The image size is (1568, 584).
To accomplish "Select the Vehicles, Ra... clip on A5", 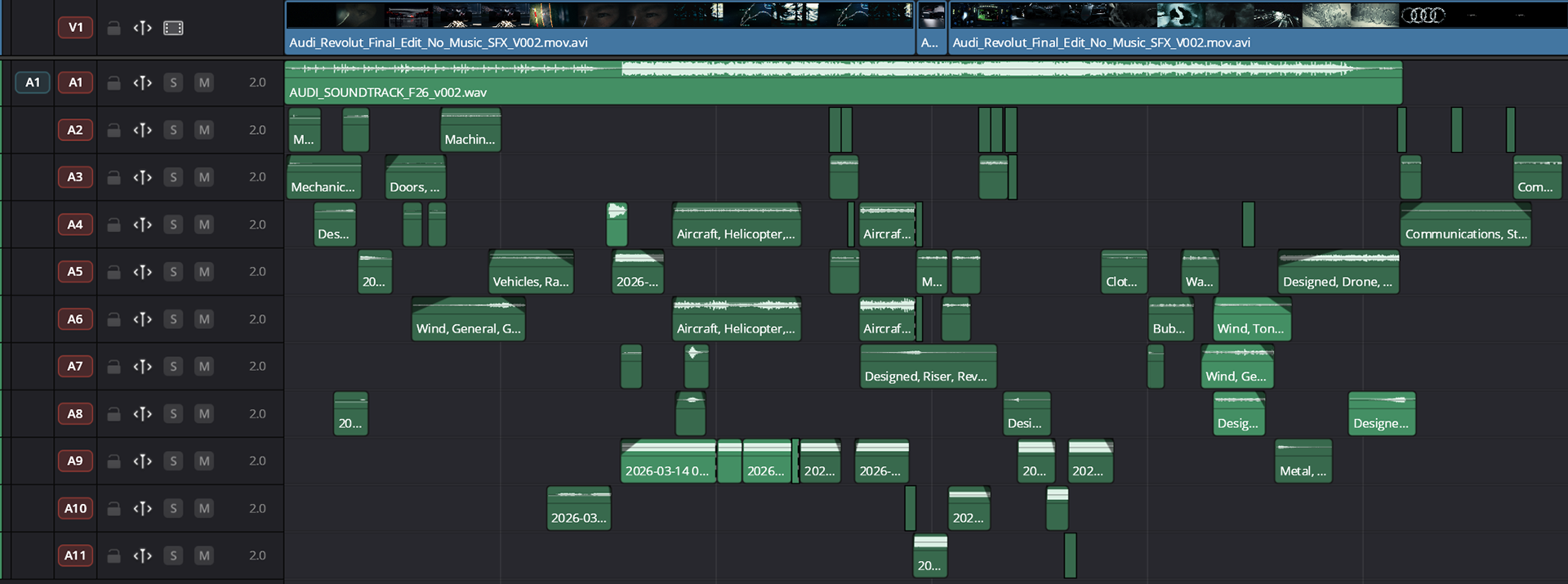I will [x=531, y=272].
